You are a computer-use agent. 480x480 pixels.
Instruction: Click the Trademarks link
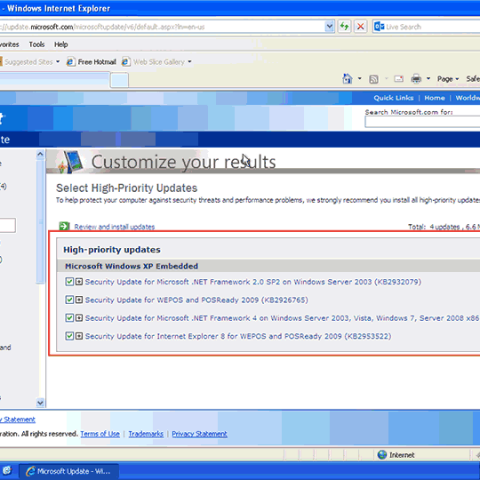[146, 434]
